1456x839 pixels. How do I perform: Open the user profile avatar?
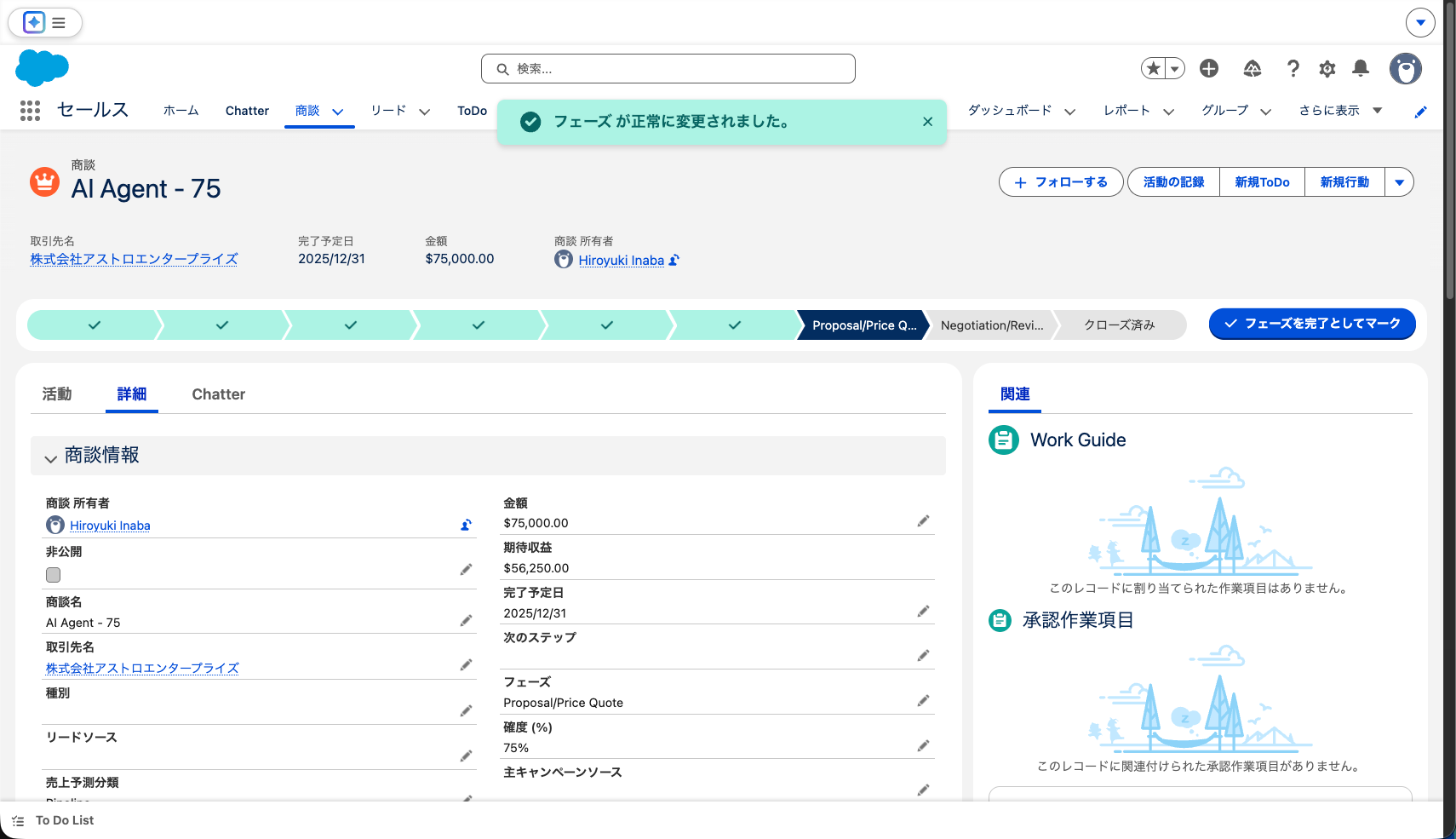click(x=1406, y=68)
